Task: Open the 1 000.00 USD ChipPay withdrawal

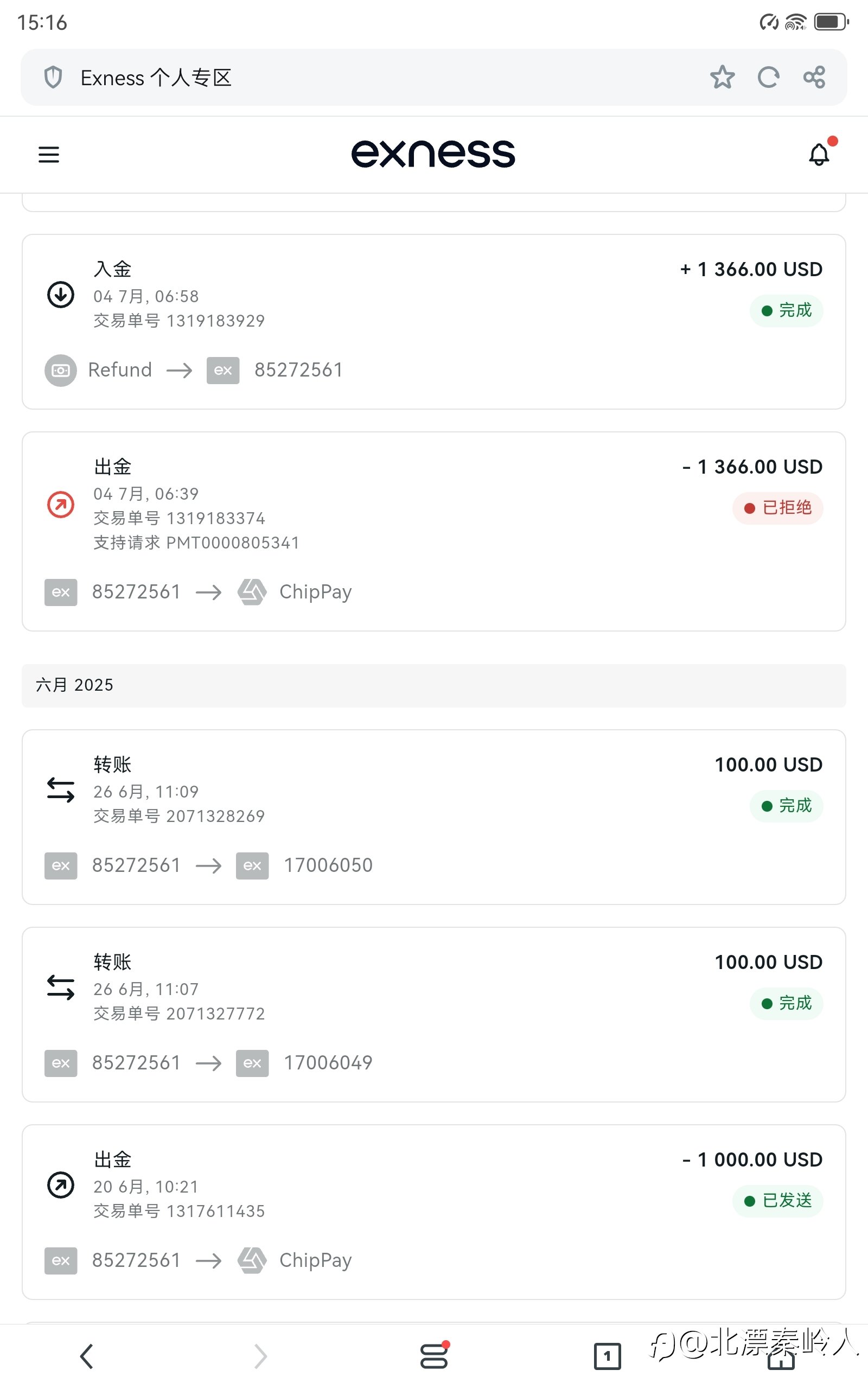Action: (434, 1212)
